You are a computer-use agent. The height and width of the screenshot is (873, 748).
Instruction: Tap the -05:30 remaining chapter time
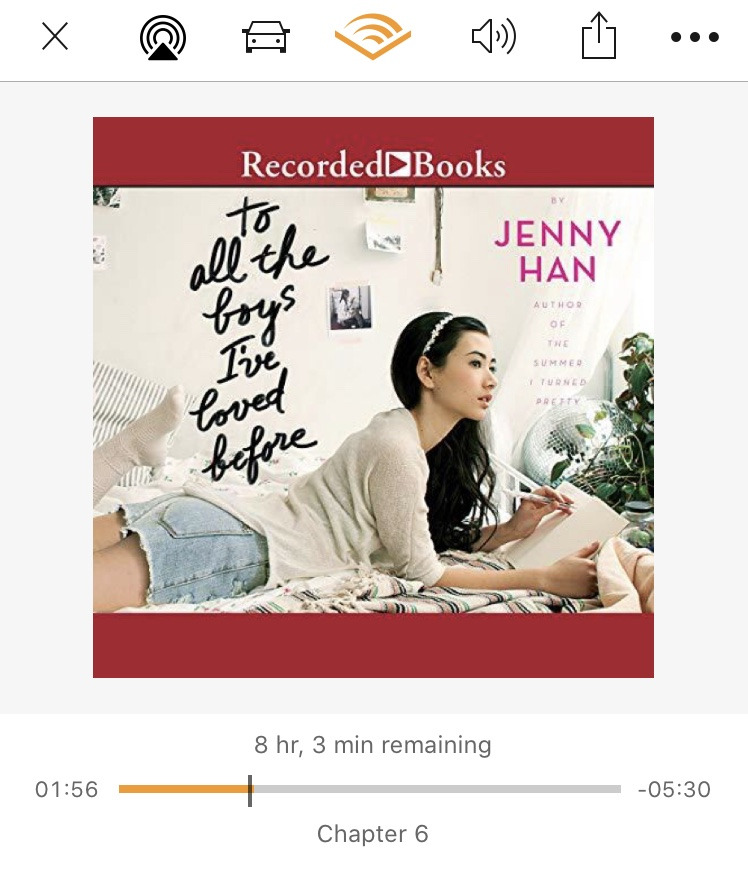point(674,789)
